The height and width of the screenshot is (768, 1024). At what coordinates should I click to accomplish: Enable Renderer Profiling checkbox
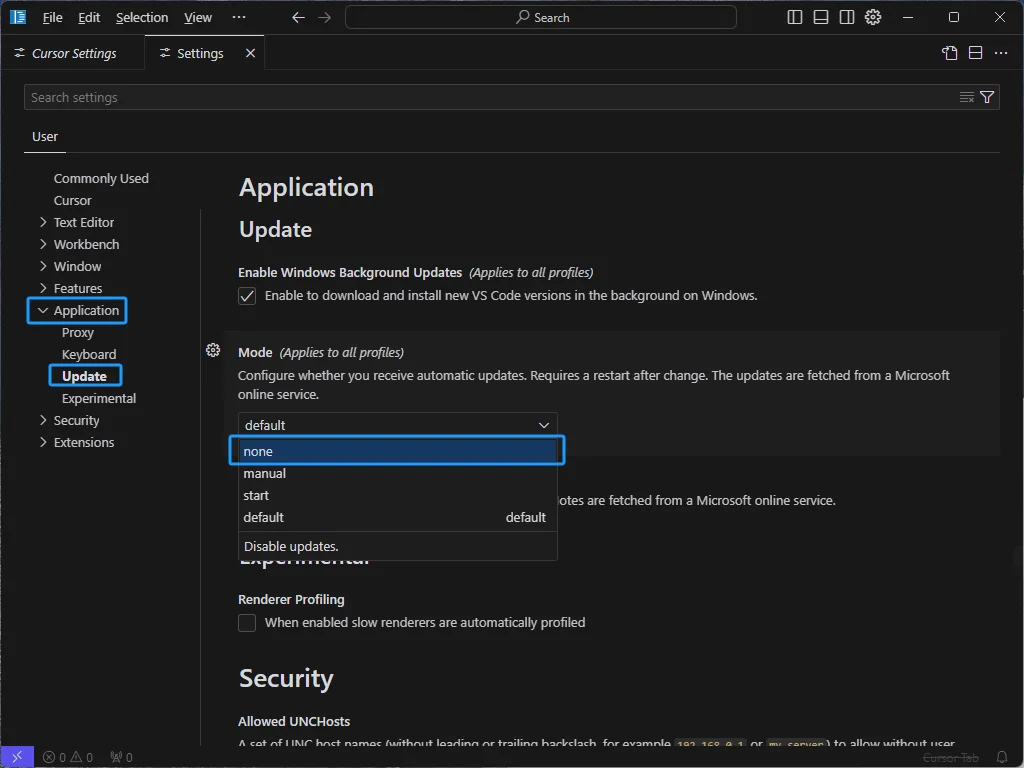click(247, 623)
